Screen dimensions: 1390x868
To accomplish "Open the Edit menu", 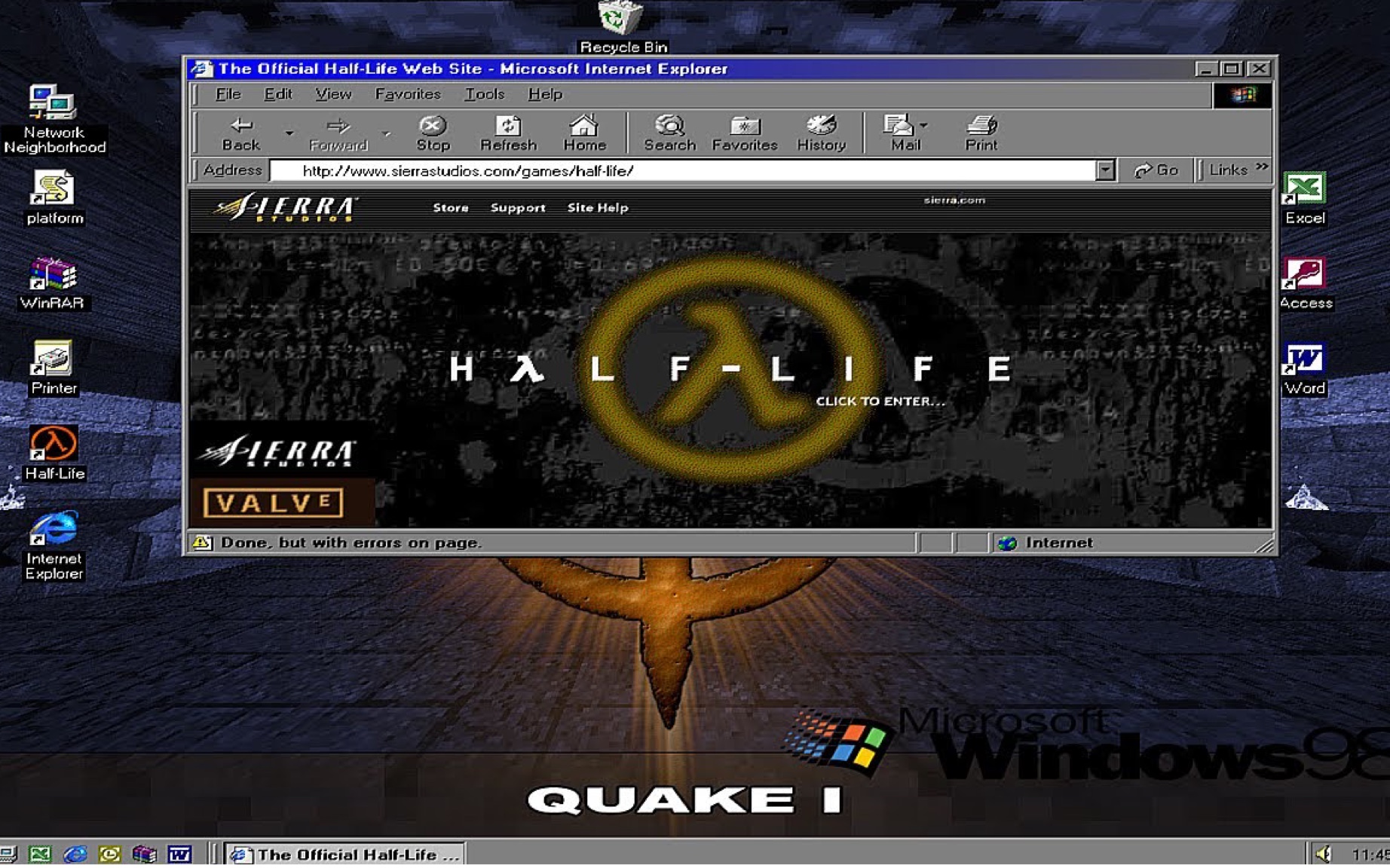I will 277,94.
